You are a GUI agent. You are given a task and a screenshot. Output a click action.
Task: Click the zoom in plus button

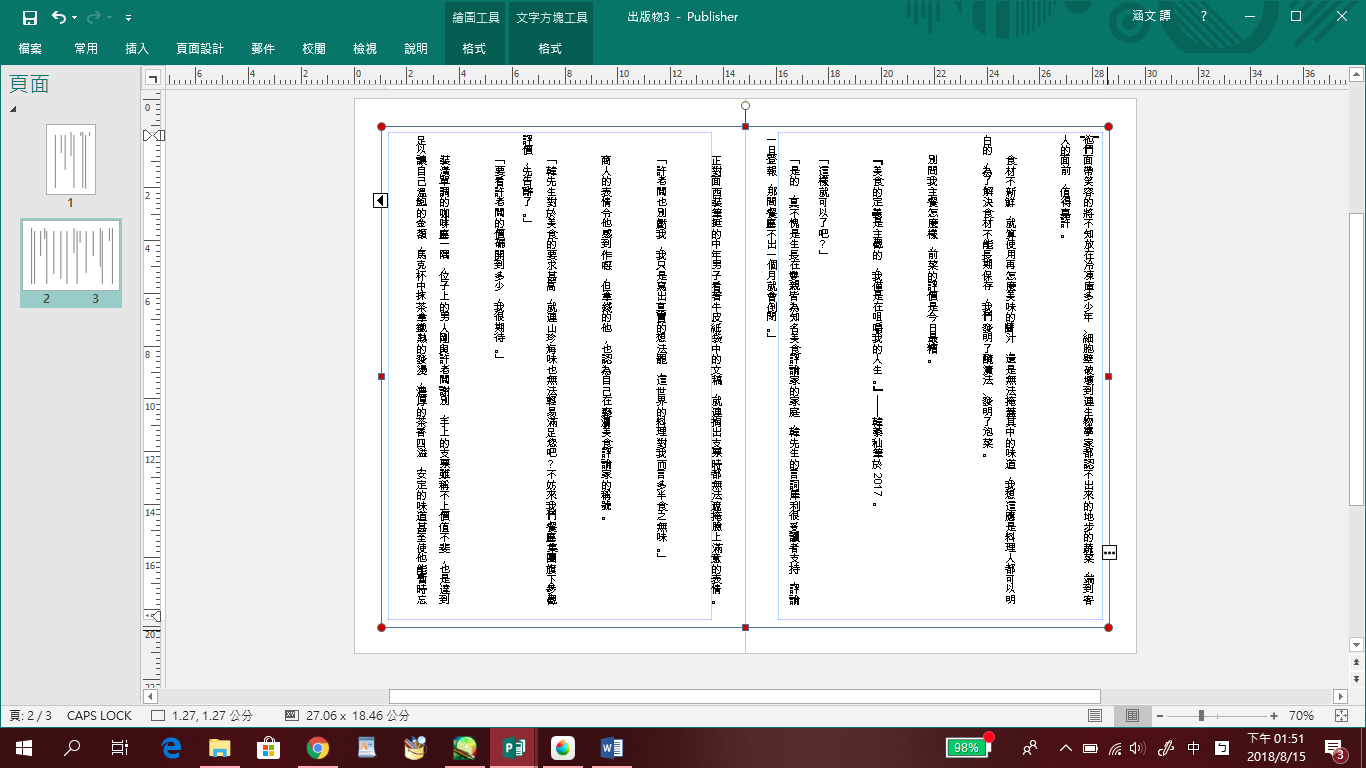pos(1273,716)
